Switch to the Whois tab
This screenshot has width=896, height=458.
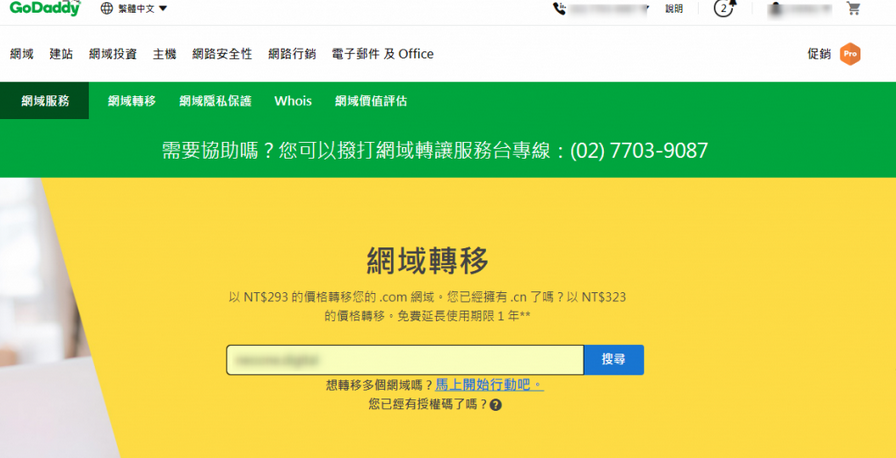pos(293,101)
